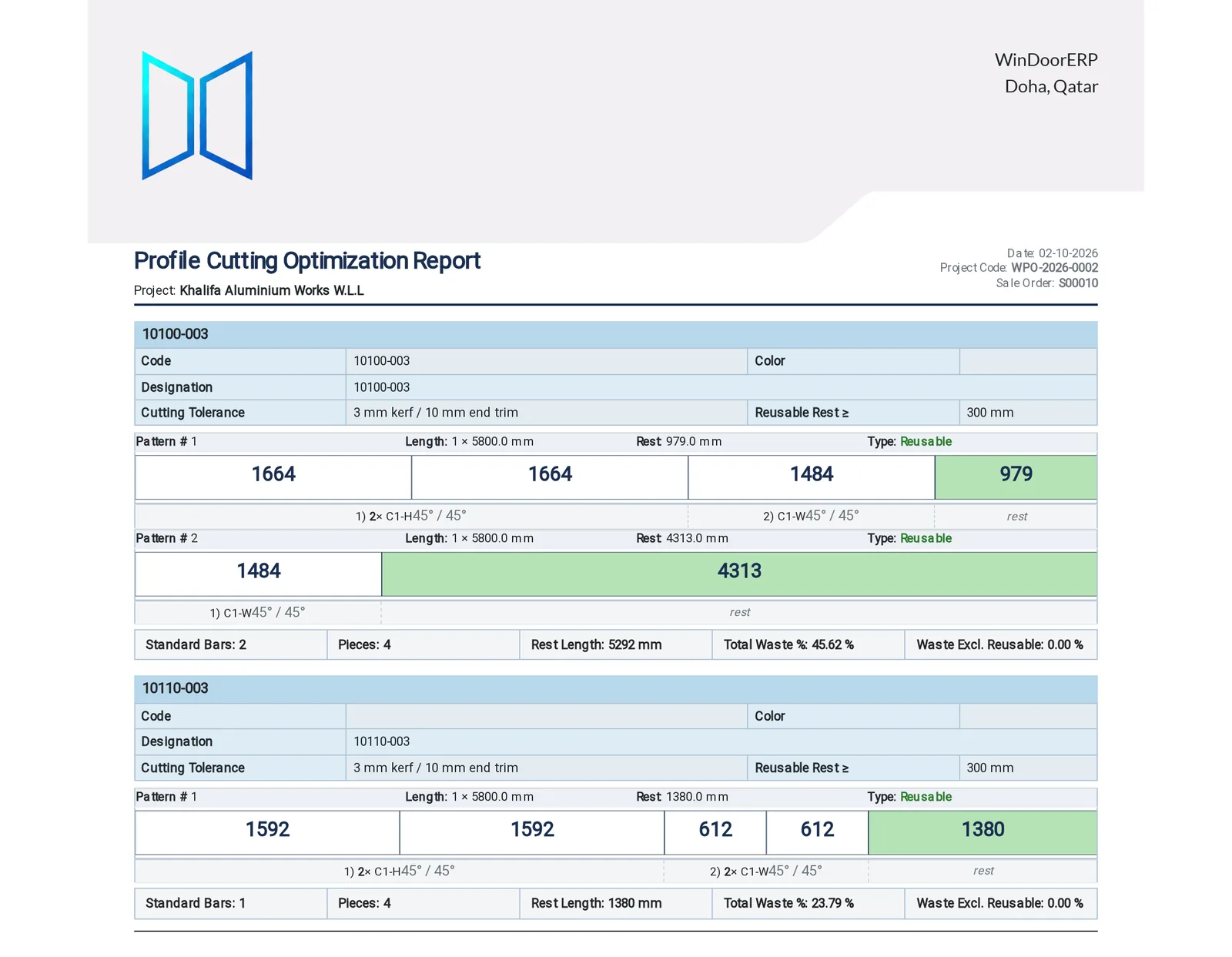Click the first 1664 piece segment
1232x957 pixels.
(273, 477)
